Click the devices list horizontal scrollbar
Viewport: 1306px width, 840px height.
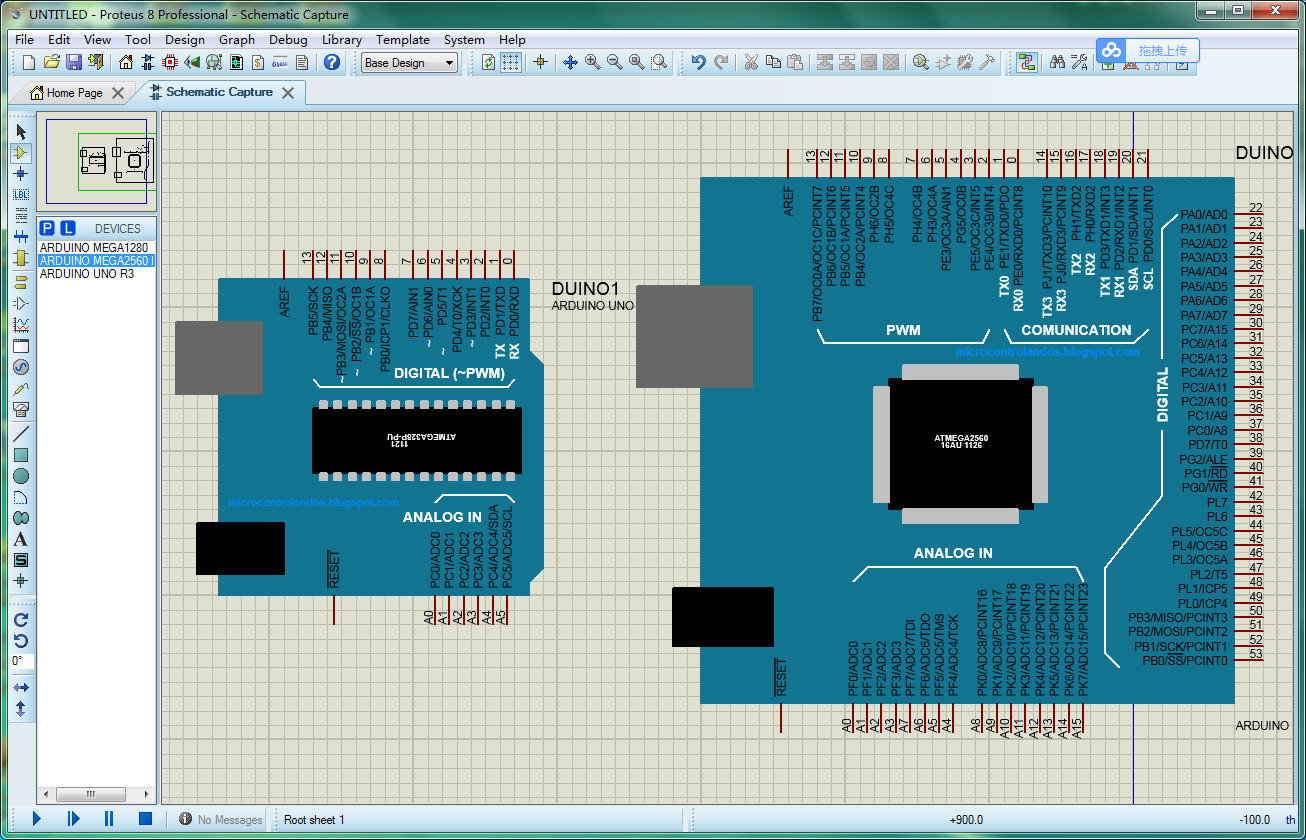tap(96, 794)
